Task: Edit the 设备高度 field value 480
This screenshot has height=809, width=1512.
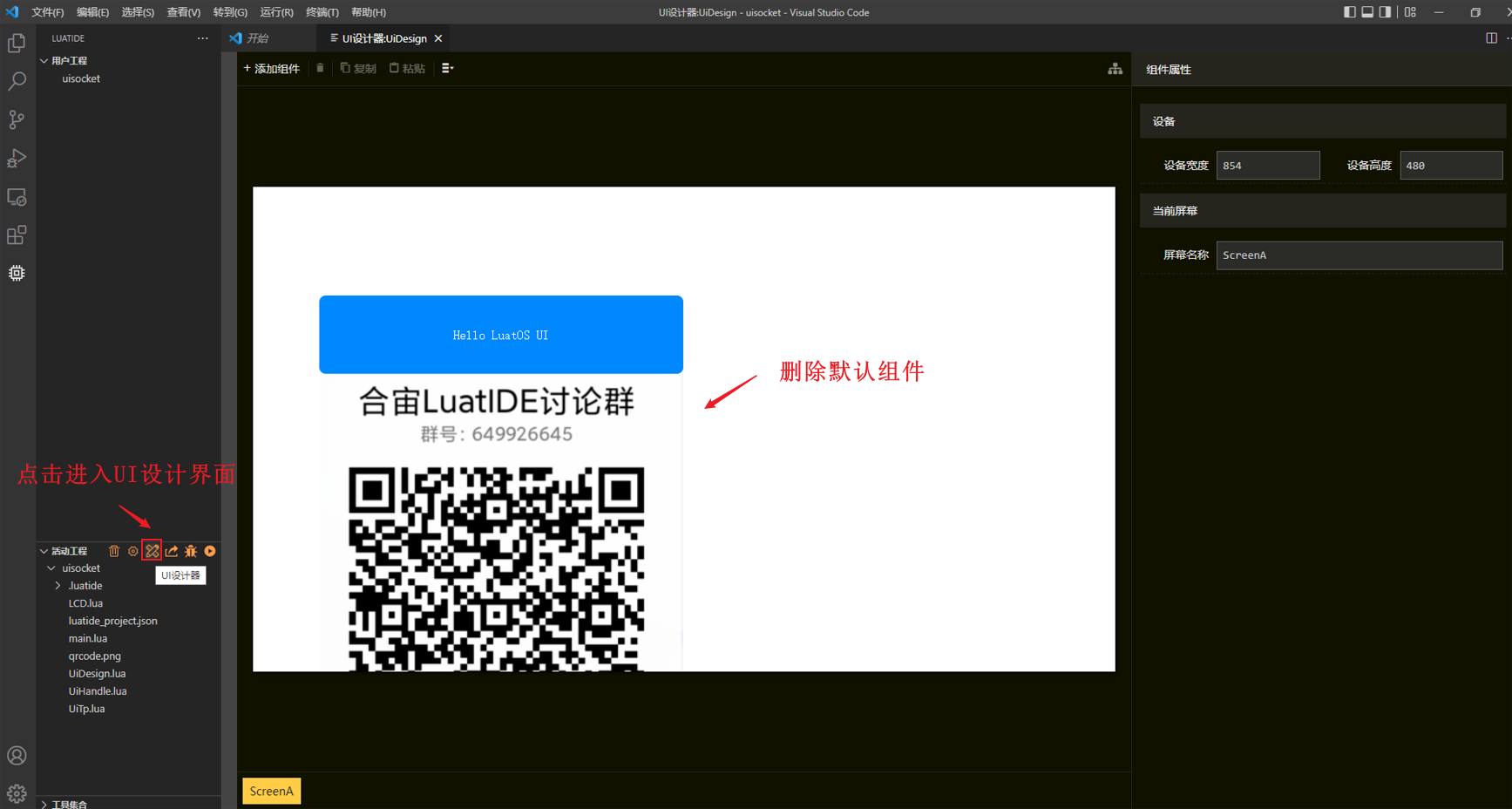Action: click(1451, 166)
